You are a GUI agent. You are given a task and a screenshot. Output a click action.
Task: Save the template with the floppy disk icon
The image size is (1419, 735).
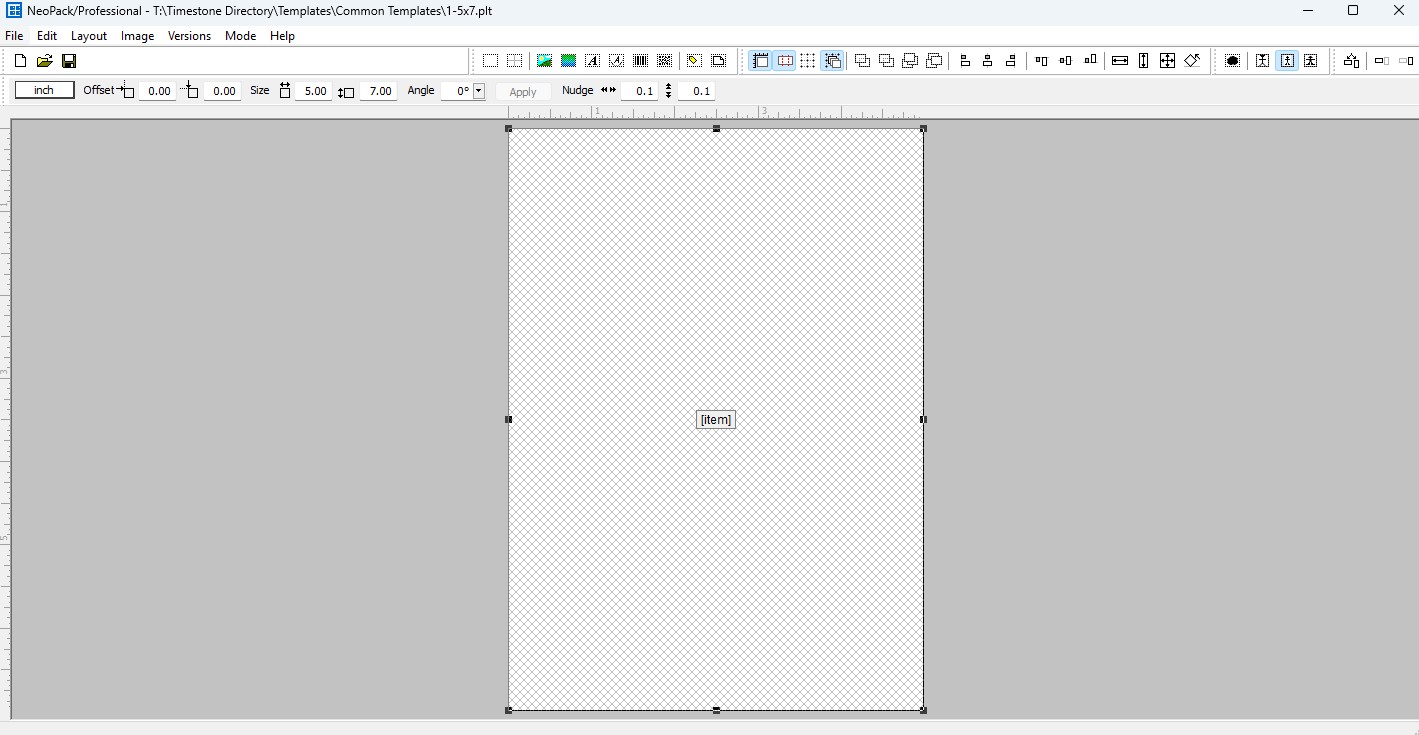point(69,61)
